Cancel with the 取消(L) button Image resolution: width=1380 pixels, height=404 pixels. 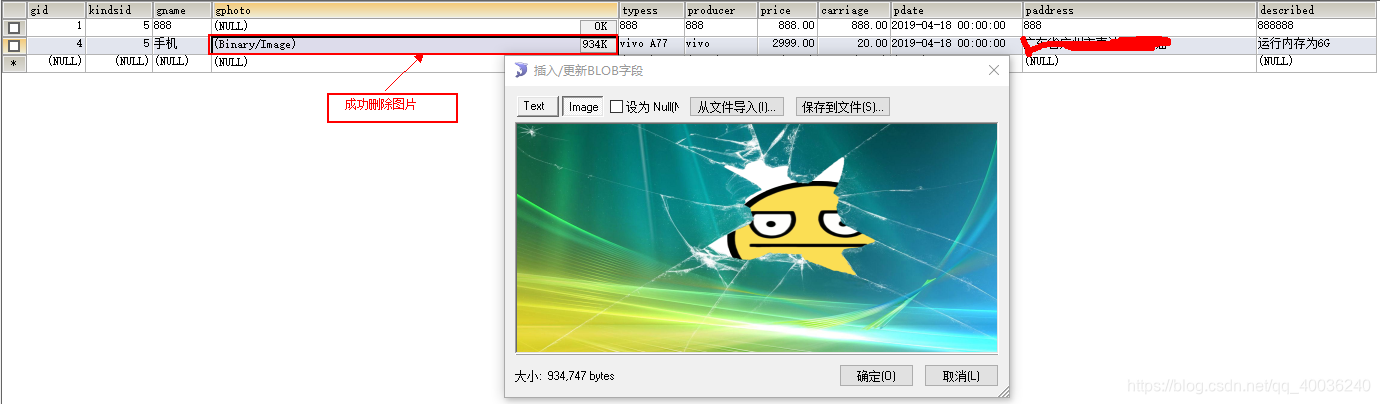961,376
